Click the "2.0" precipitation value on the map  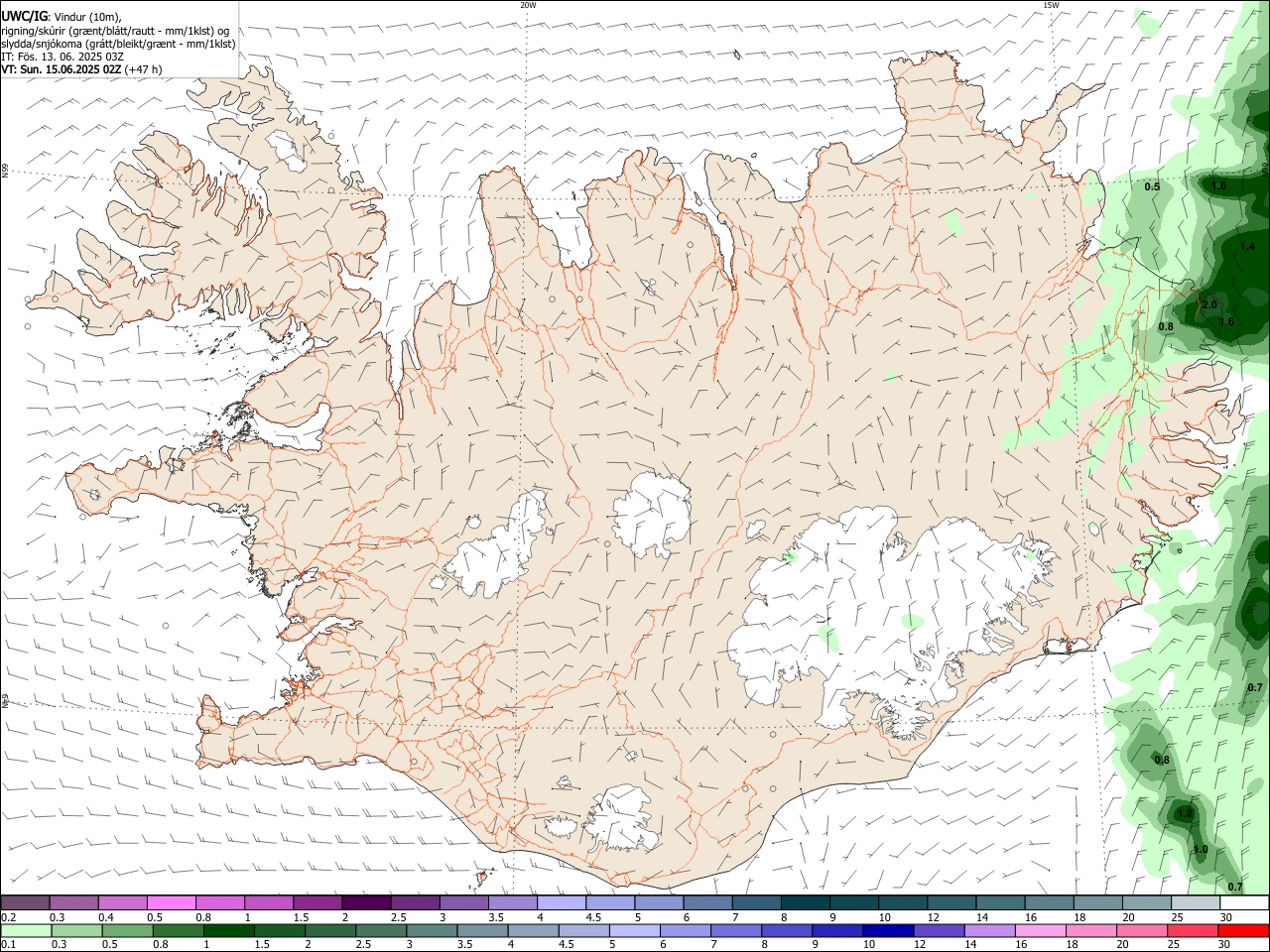click(1208, 304)
